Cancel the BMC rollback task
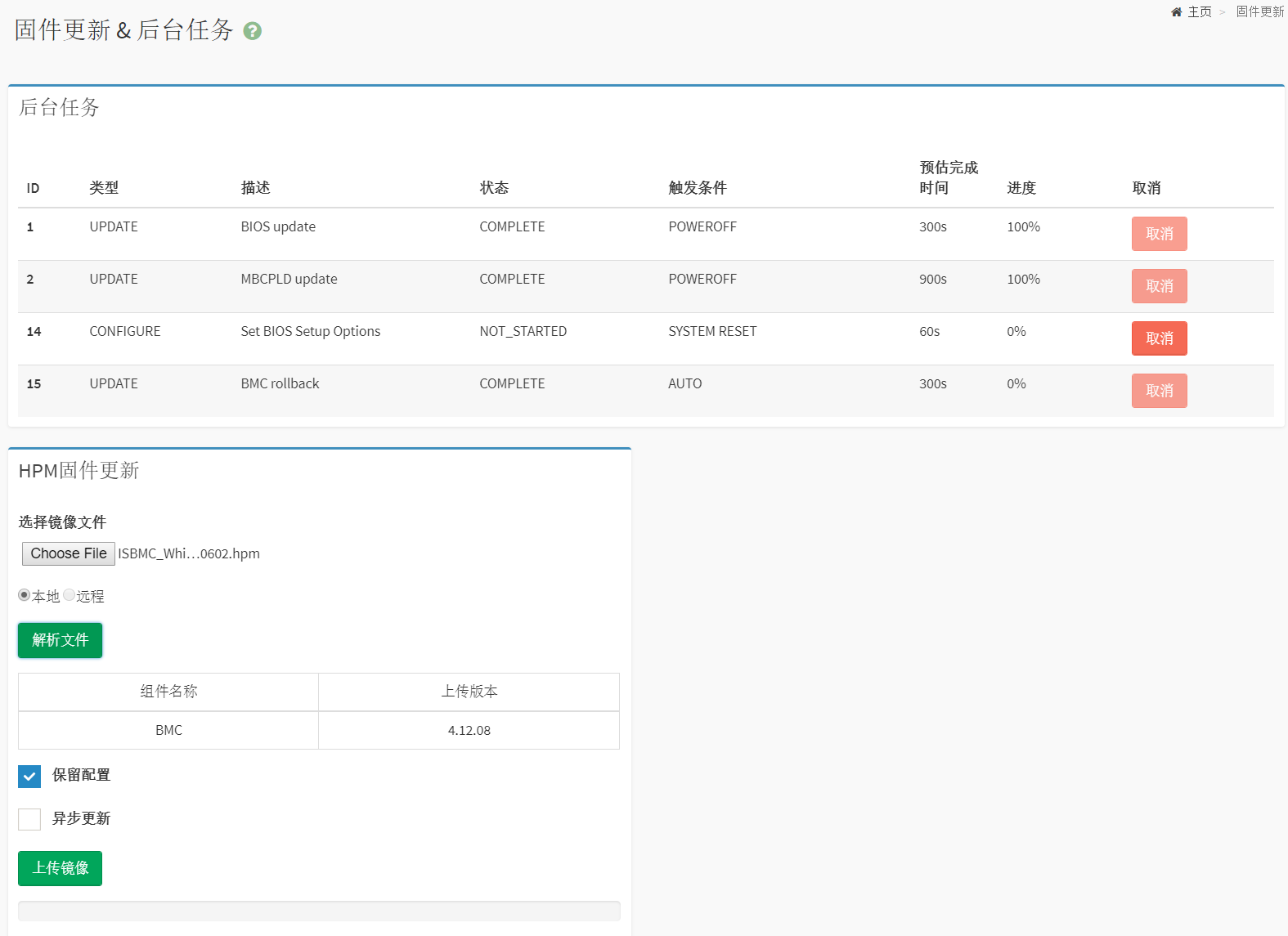 1159,391
